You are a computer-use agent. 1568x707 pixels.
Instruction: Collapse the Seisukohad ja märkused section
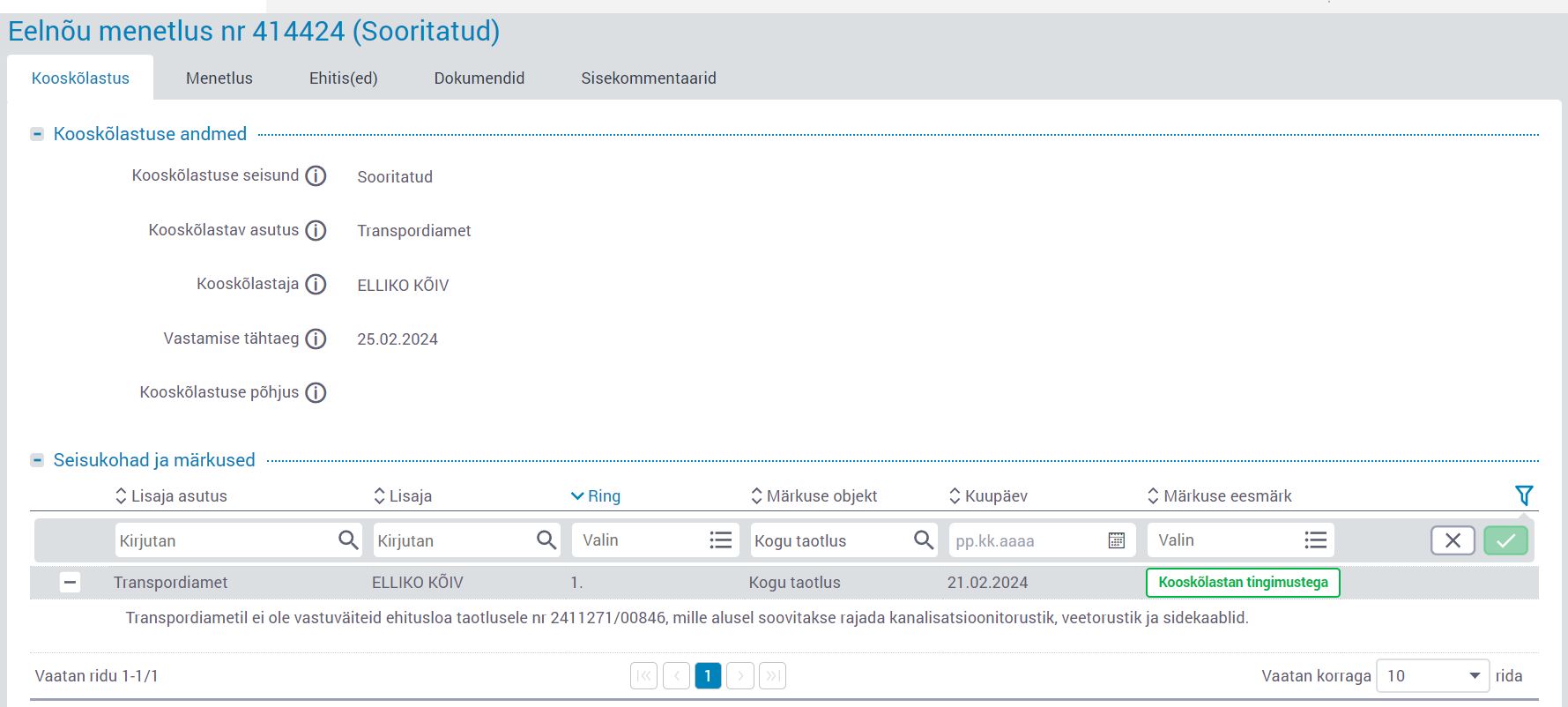tap(37, 460)
